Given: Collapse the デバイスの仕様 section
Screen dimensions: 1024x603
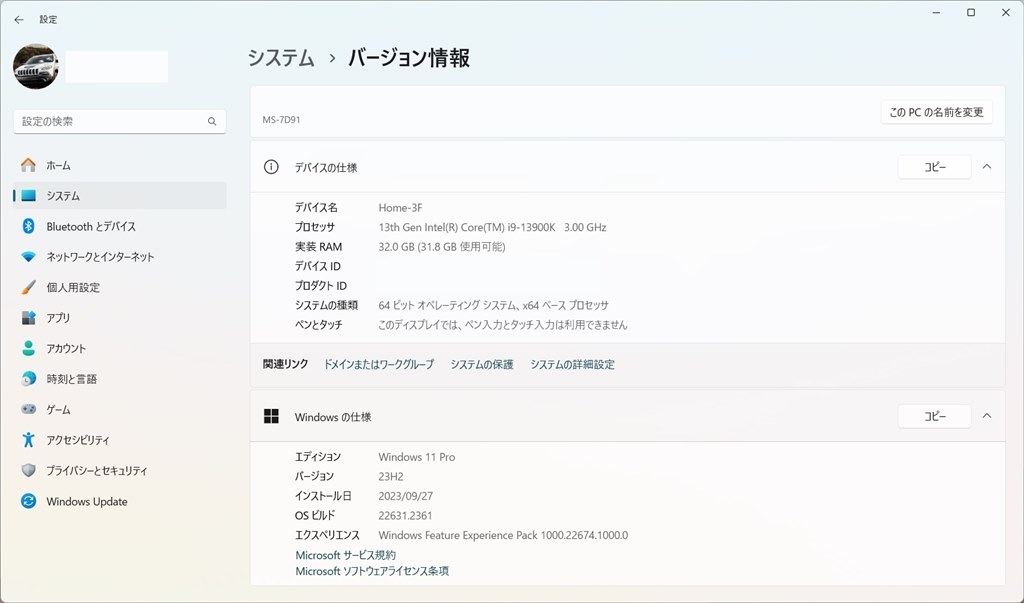Looking at the screenshot, I should point(987,167).
